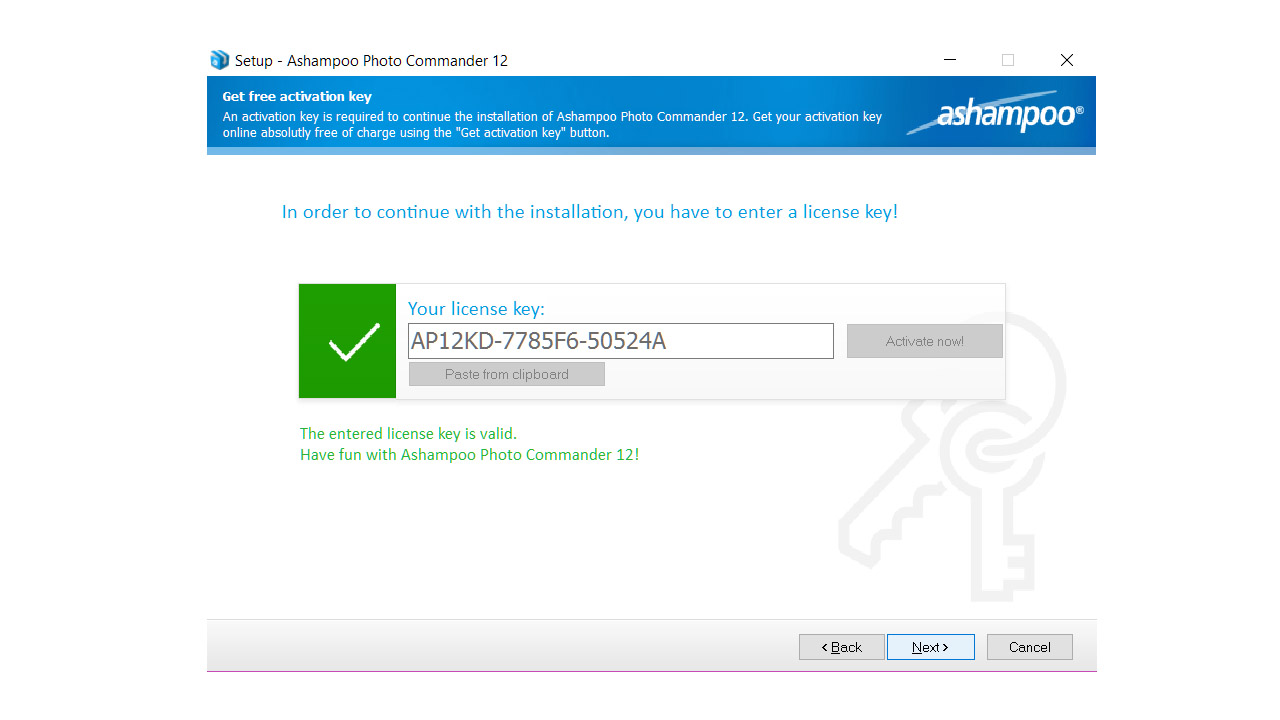Click the maximize button in the title bar
Image resolution: width=1280 pixels, height=720 pixels.
(1008, 60)
